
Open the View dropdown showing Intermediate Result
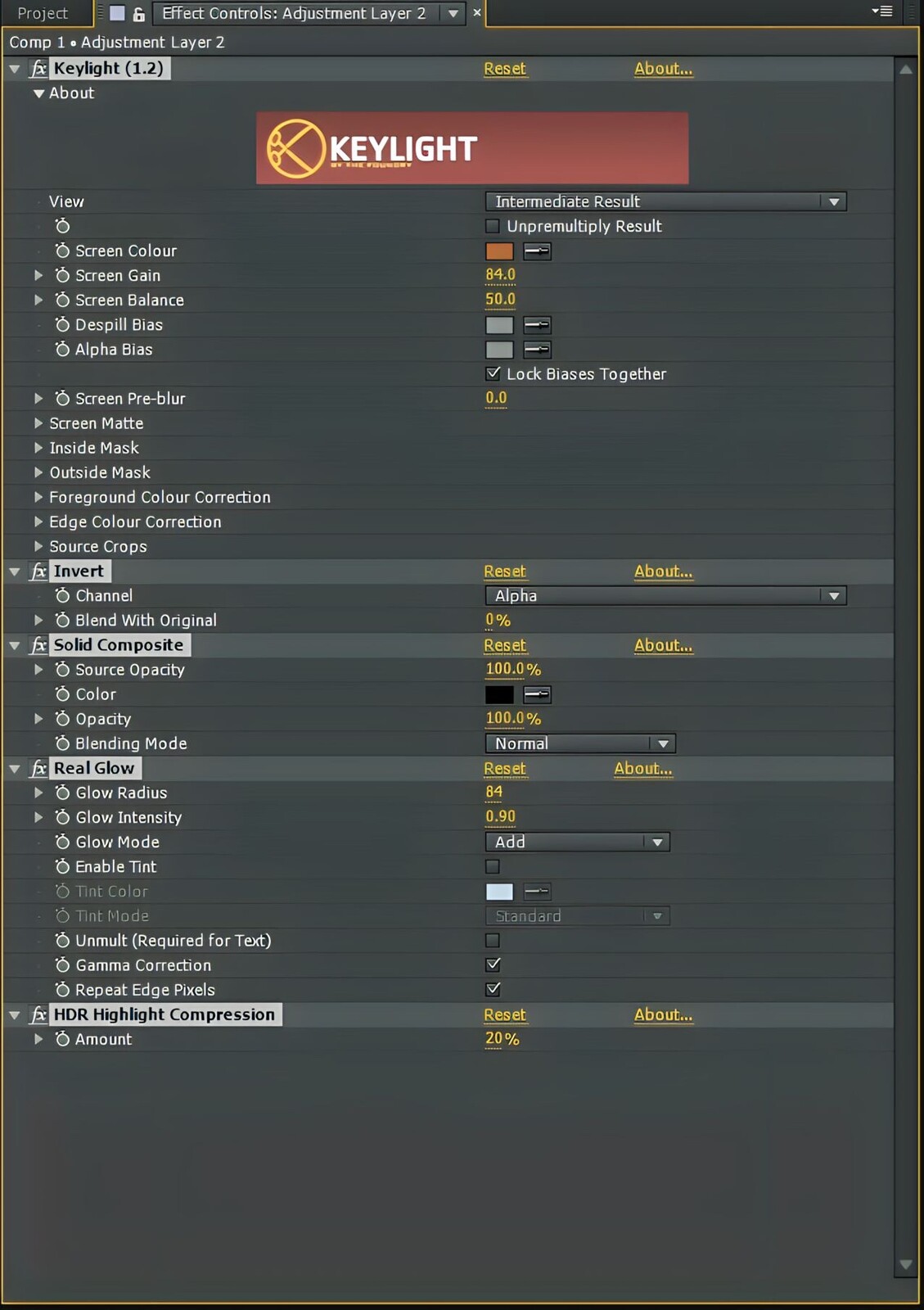click(x=665, y=201)
